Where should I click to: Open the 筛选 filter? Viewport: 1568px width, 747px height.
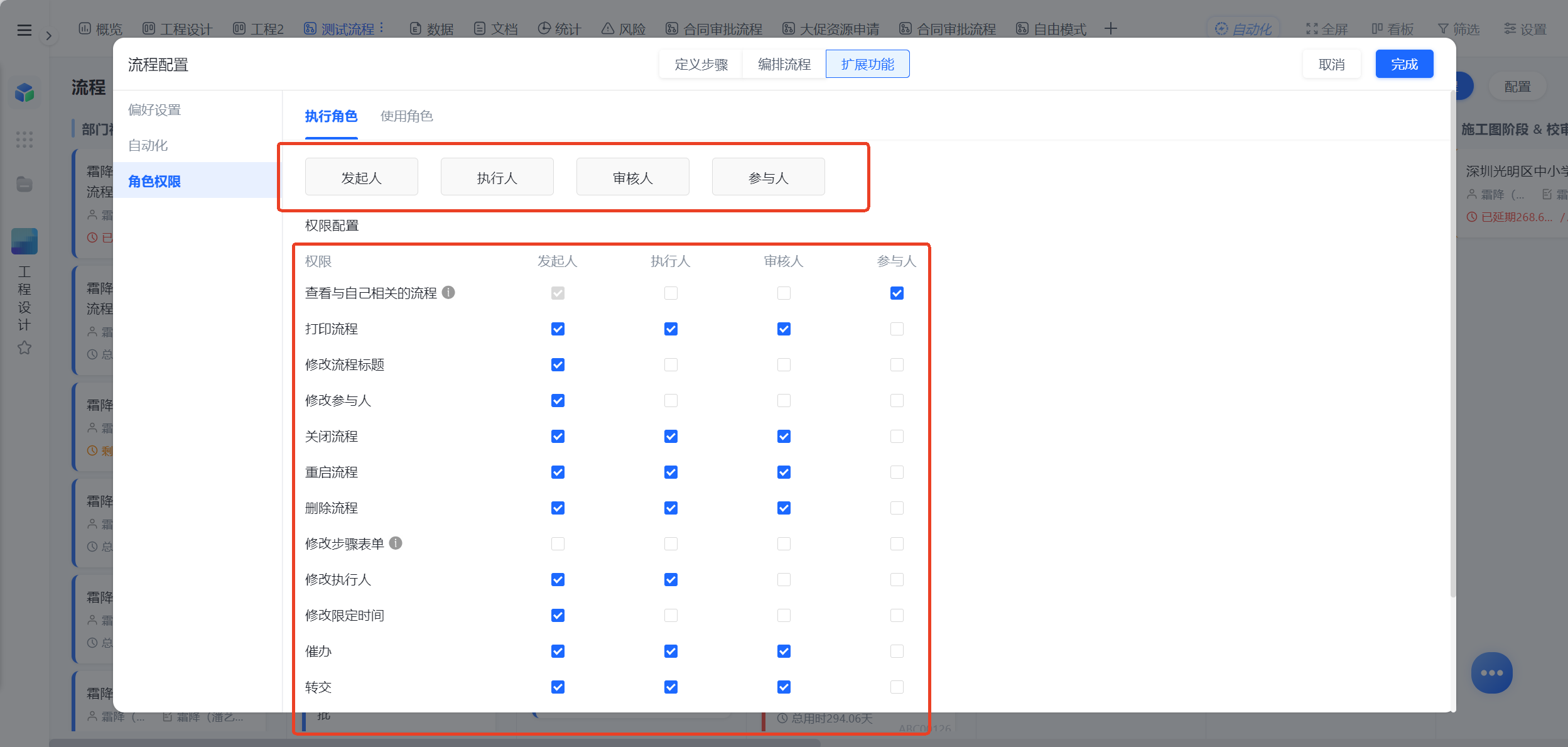point(1458,29)
